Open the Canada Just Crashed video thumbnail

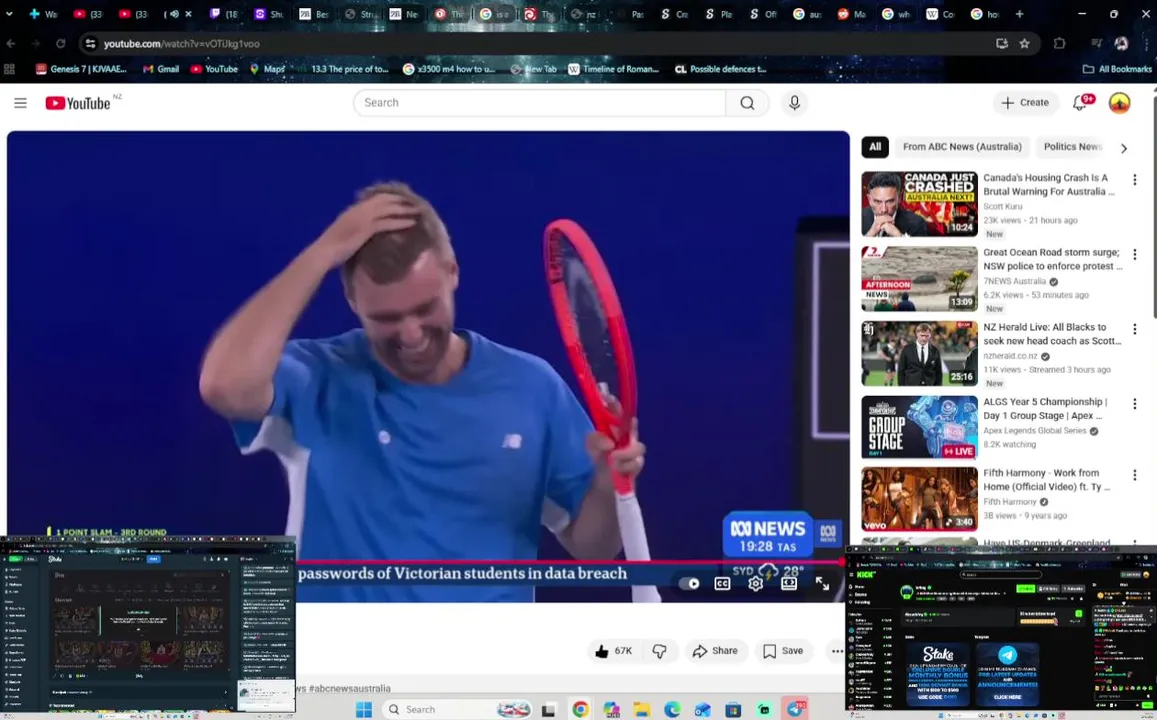coord(919,204)
